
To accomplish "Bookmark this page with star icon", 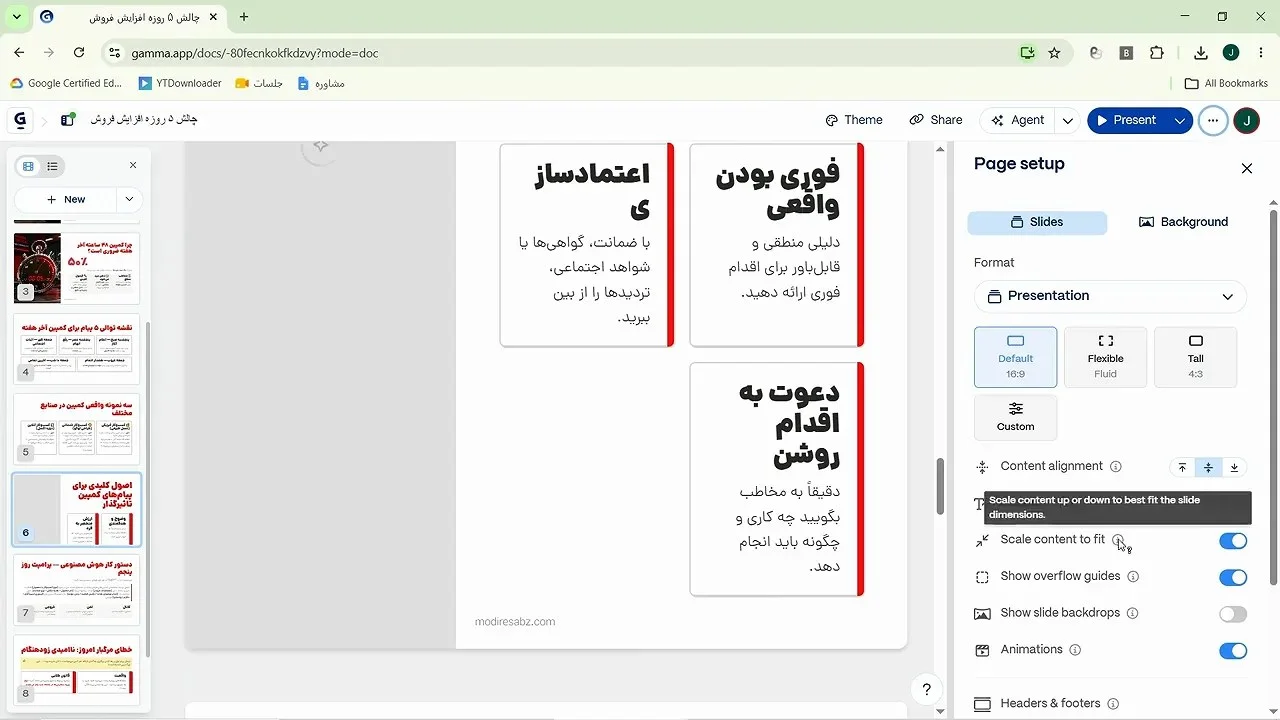I will (x=1054, y=53).
